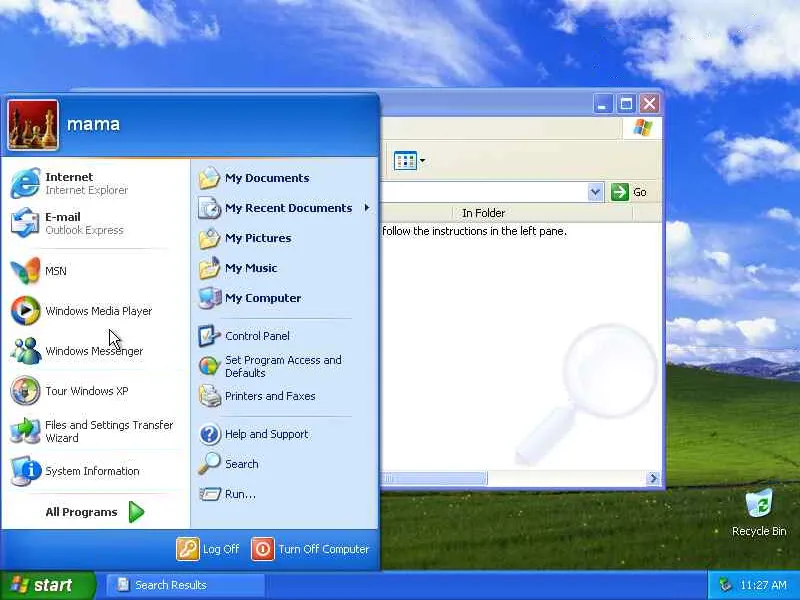800x600 pixels.
Task: Open My Documents folder
Action: click(254, 178)
